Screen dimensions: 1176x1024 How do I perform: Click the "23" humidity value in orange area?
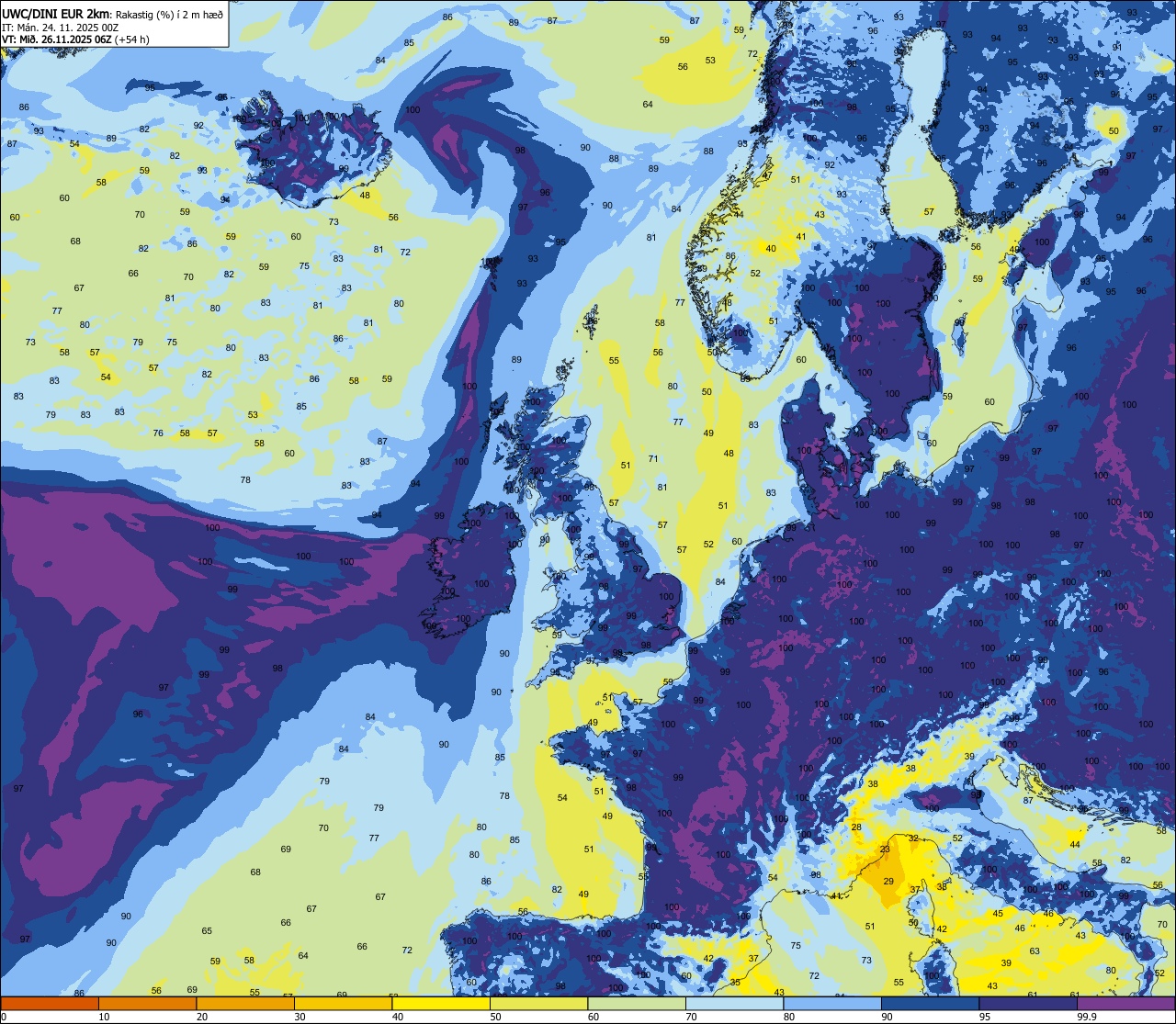(885, 850)
